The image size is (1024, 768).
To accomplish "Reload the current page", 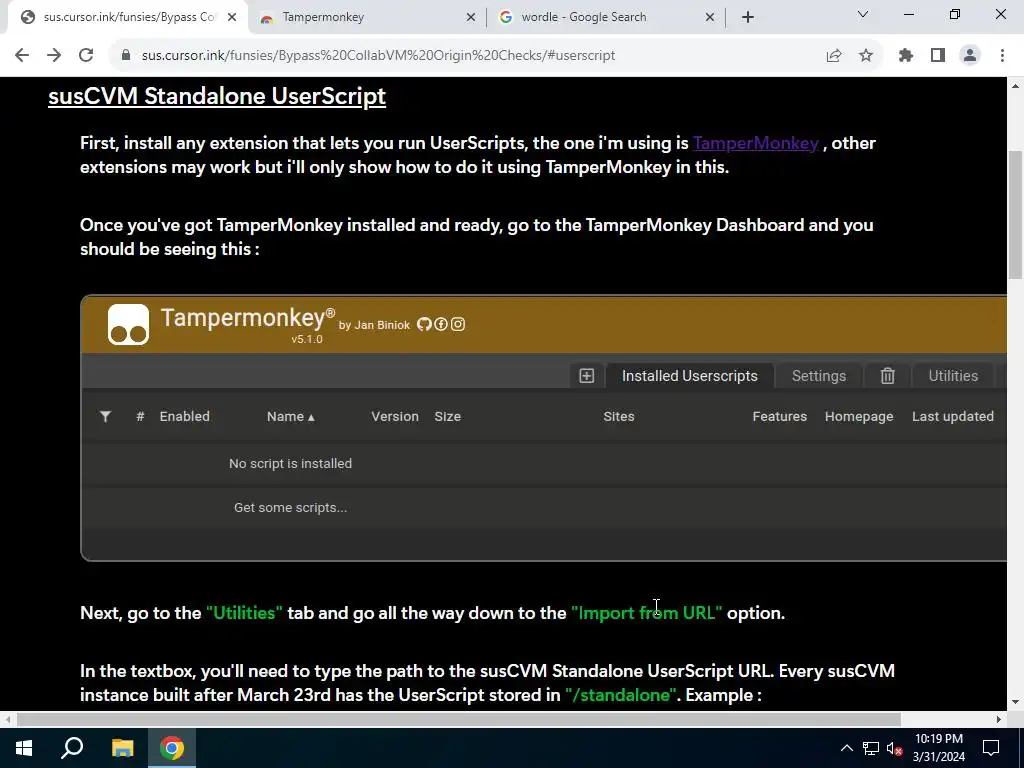I will point(86,56).
